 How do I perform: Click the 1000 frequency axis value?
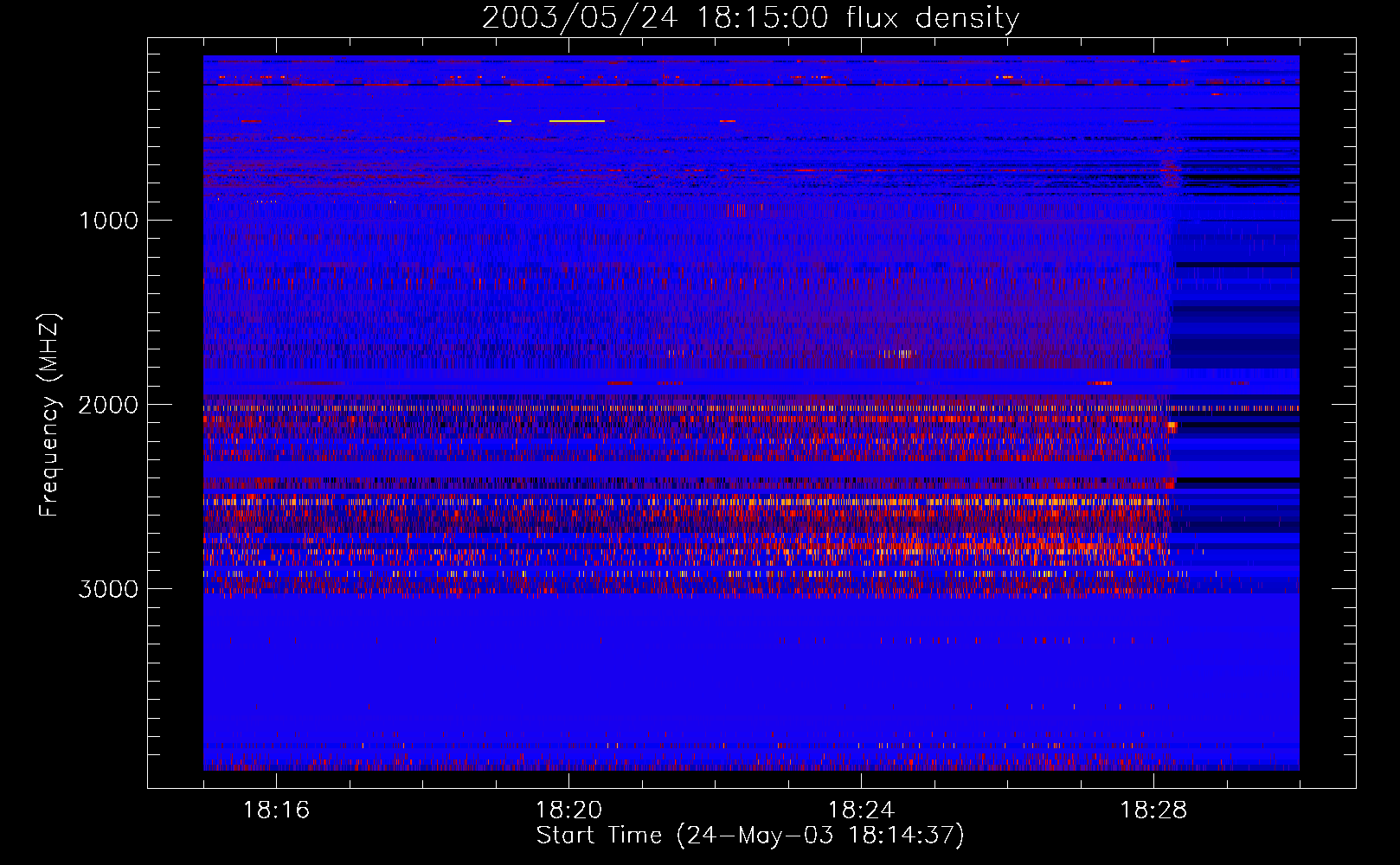coord(108,221)
